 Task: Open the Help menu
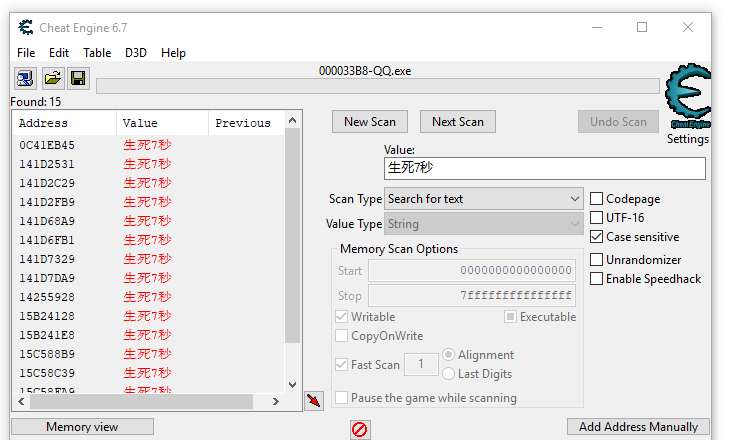[173, 53]
